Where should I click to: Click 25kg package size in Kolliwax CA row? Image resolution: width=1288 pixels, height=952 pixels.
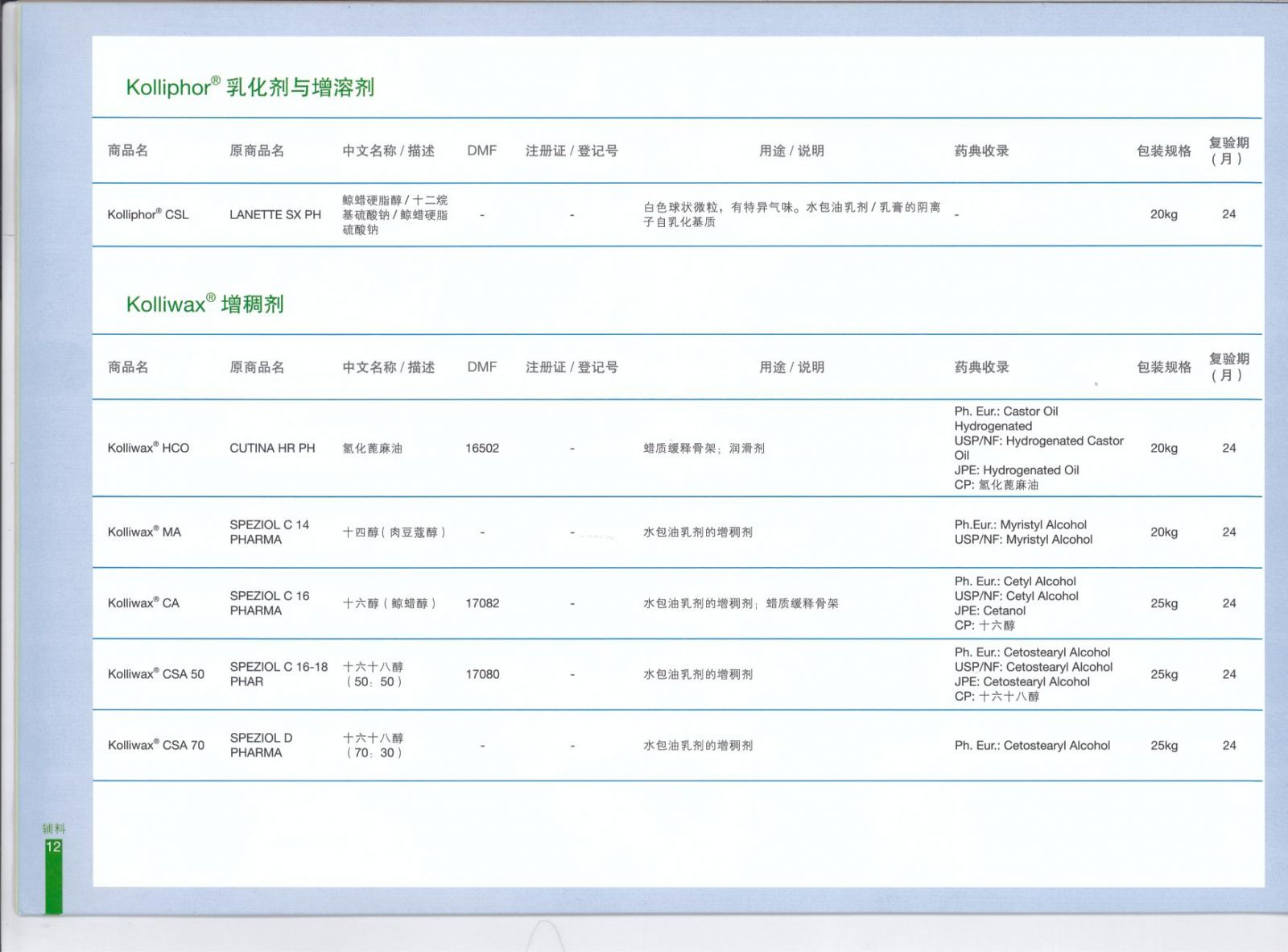click(1164, 602)
